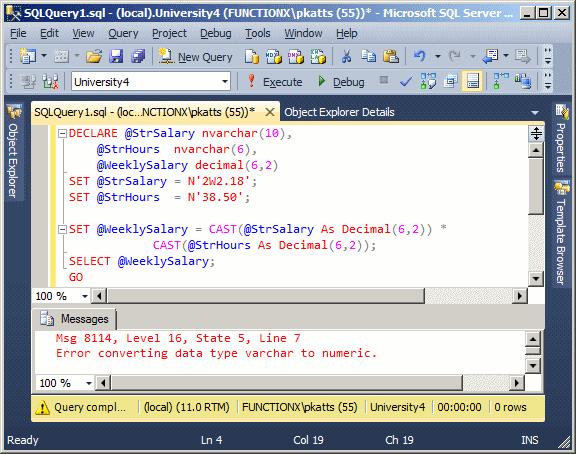Click the Open File folder icon
The image size is (576, 454).
(94, 57)
